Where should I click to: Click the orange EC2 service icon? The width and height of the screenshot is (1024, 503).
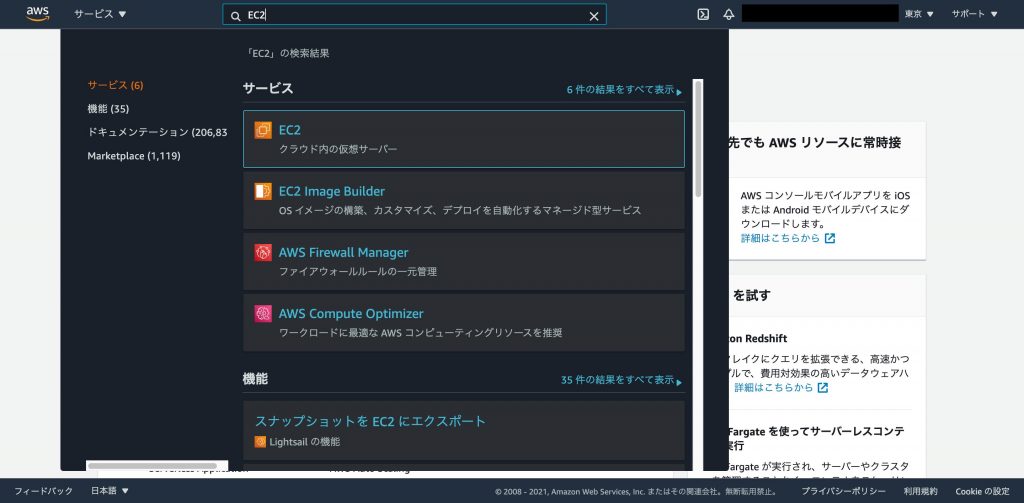[x=263, y=130]
